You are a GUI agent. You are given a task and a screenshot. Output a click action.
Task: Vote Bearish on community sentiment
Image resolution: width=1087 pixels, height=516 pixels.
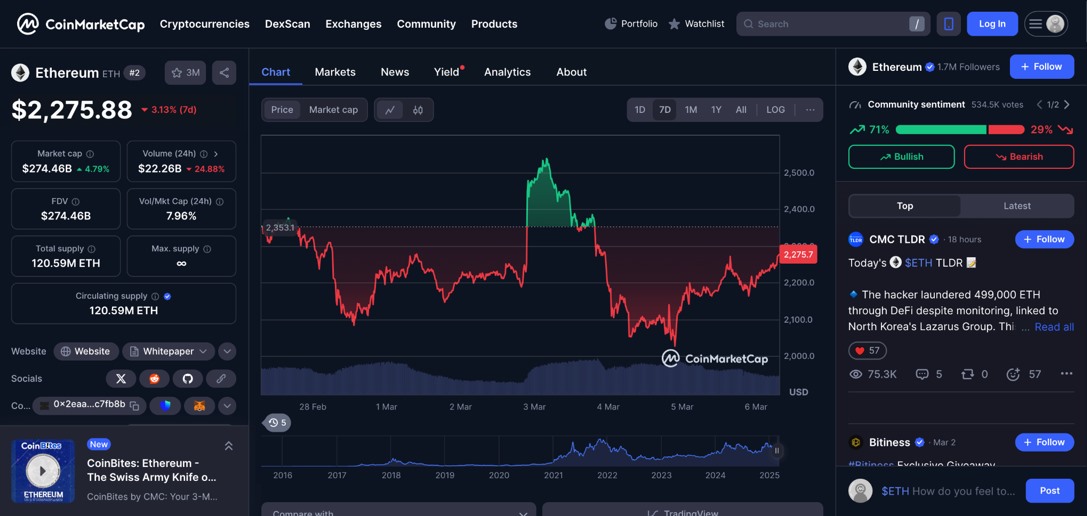point(1019,157)
